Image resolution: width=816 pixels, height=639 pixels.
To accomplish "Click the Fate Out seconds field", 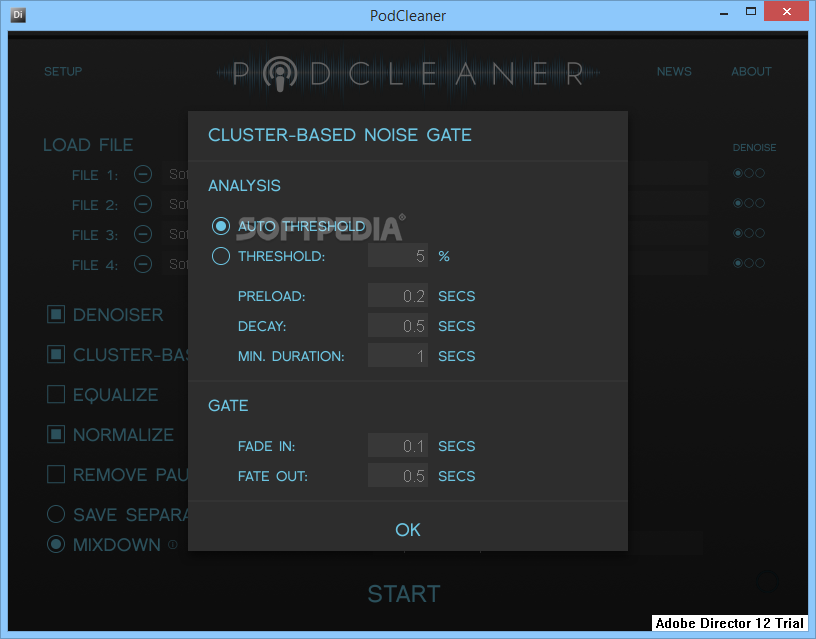I will (398, 476).
